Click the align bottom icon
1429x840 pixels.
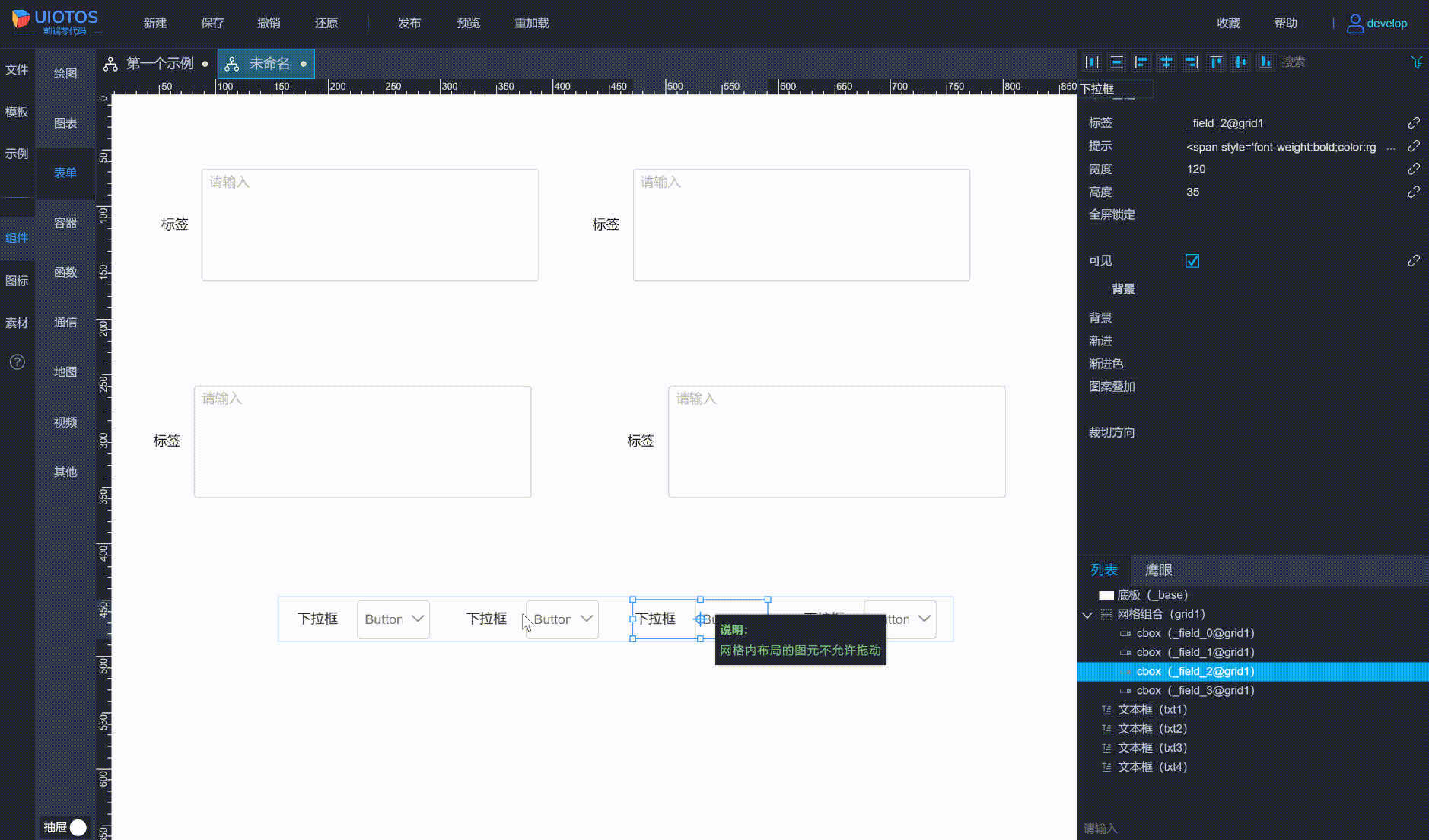click(x=1265, y=62)
